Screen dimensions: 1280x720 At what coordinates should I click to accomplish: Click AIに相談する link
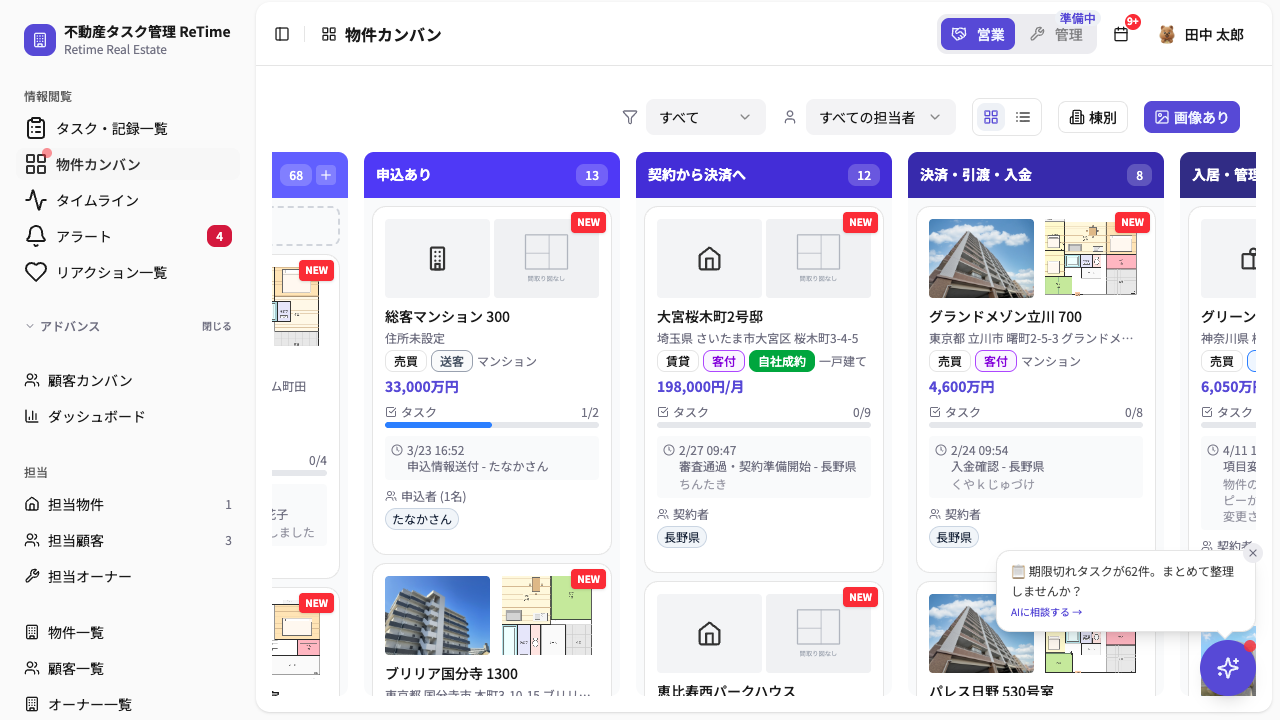click(x=1046, y=612)
